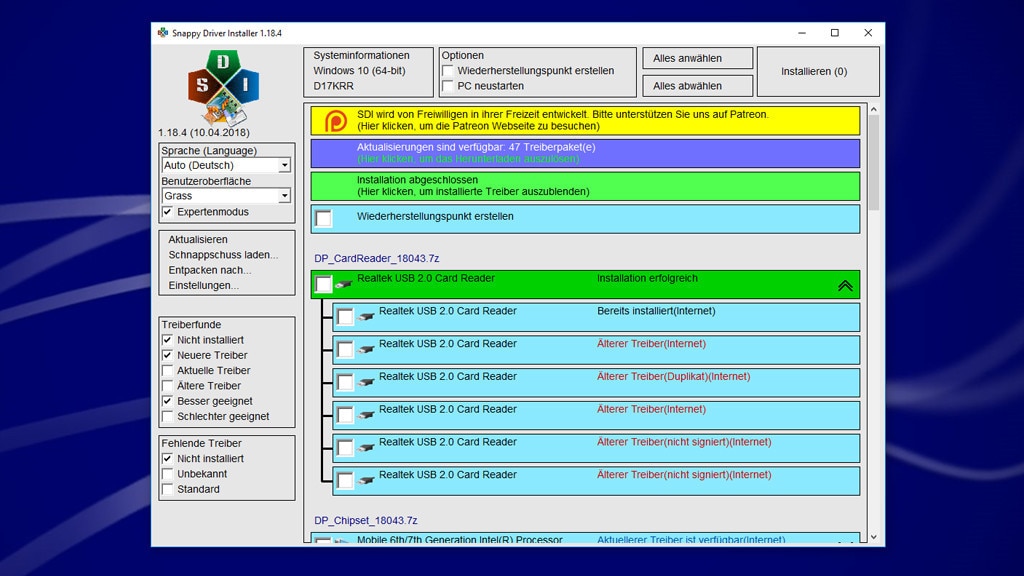The width and height of the screenshot is (1024, 576).
Task: Click device icon on Bereits installiert row
Action: pos(366,317)
